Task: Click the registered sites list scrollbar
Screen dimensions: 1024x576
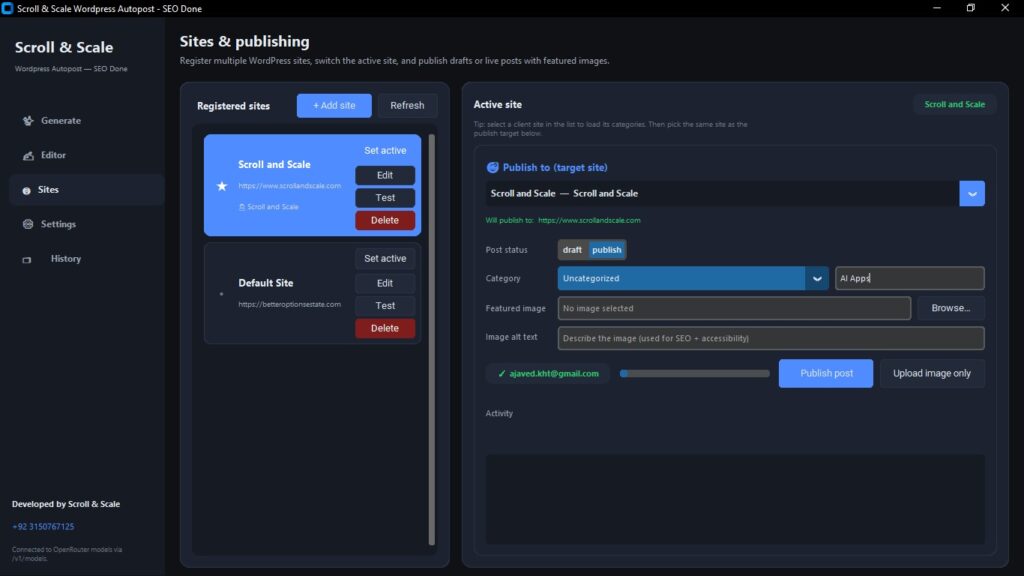Action: (431, 340)
